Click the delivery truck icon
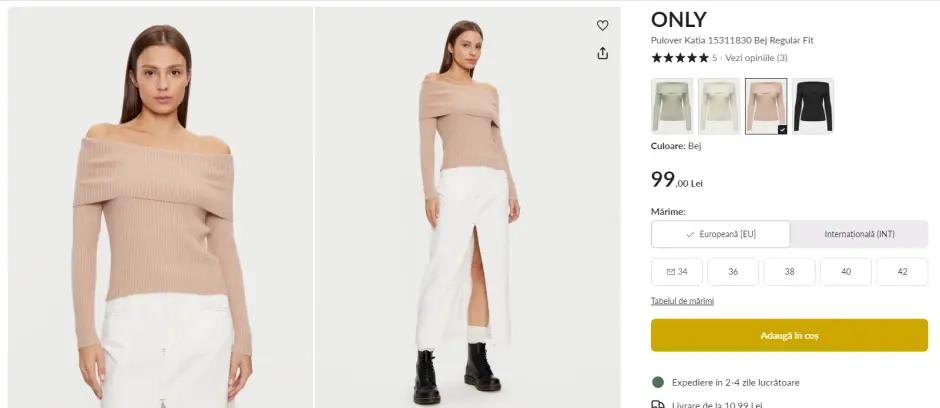The image size is (940, 408). tap(658, 404)
